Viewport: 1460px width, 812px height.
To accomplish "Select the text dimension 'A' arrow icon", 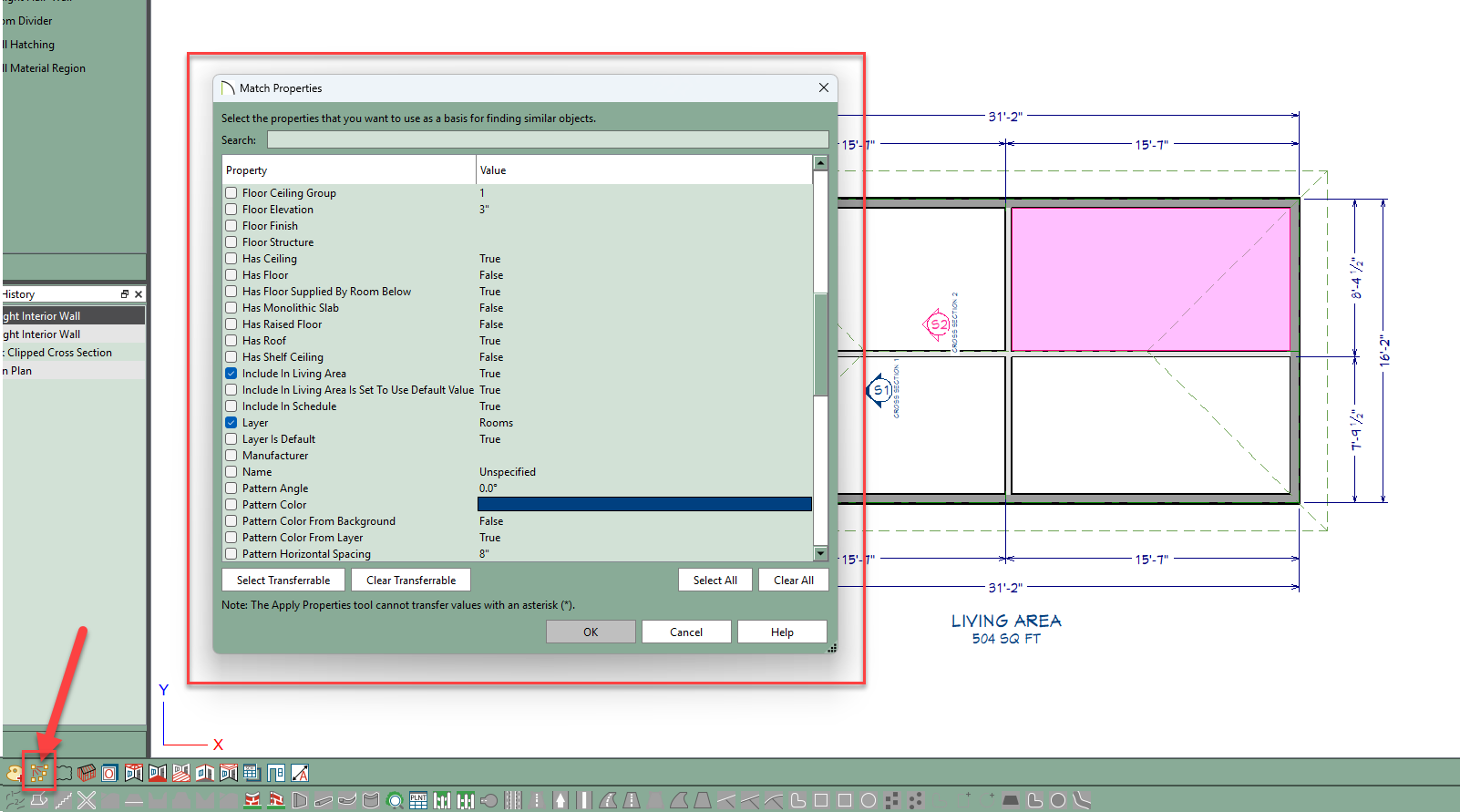I will point(300,773).
